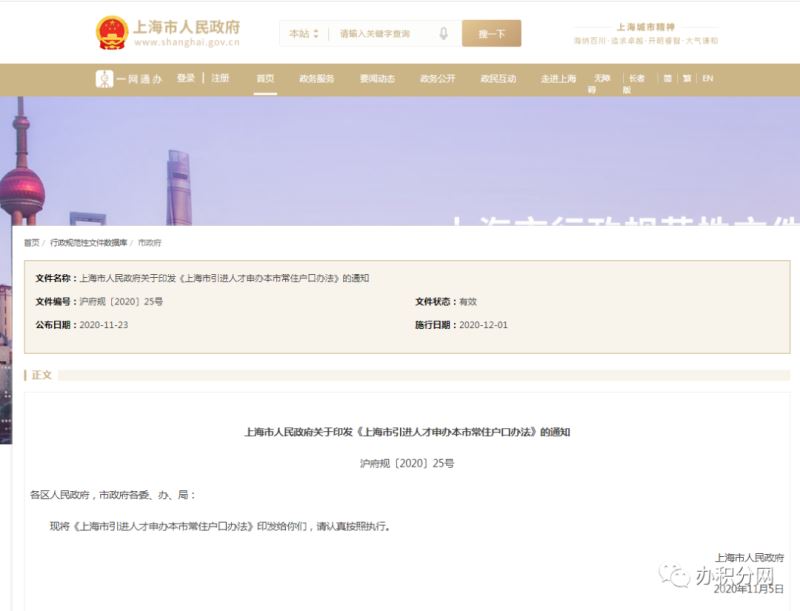Open the 政民互动 navigation item
800x611 pixels.
pos(498,78)
